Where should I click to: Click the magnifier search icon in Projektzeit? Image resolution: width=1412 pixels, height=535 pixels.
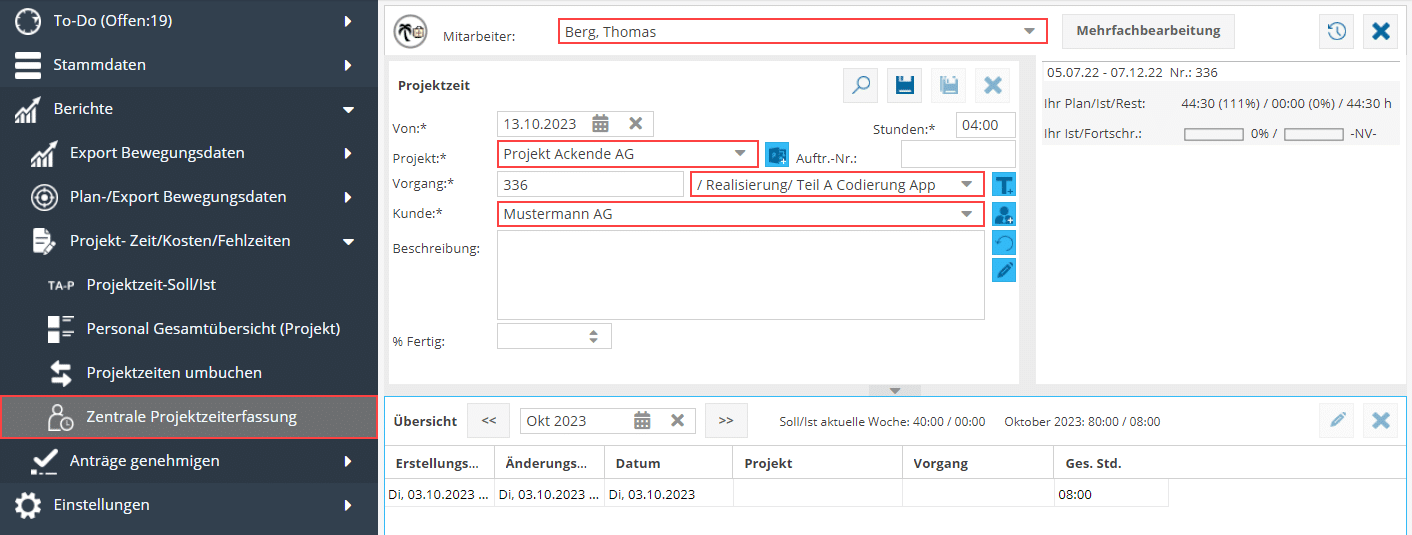860,86
